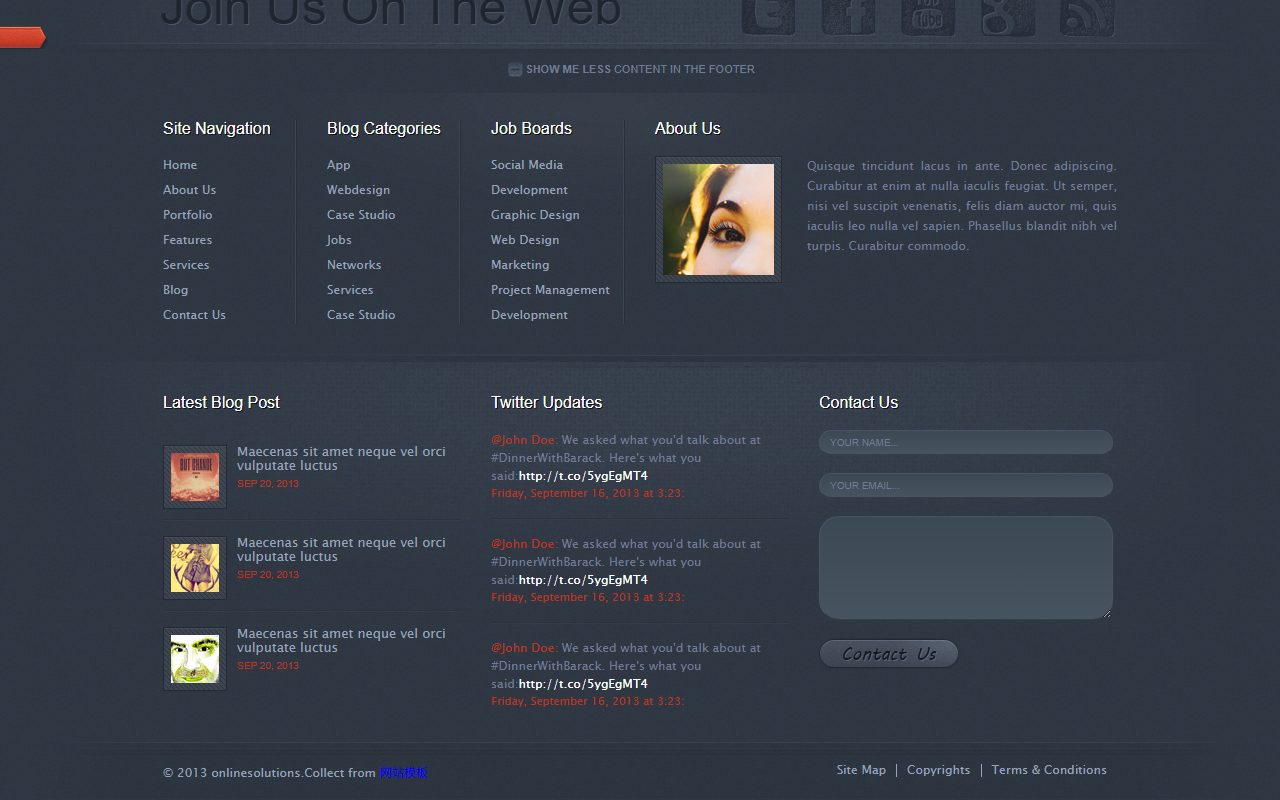
Task: Click the YouTube social icon
Action: (928, 17)
